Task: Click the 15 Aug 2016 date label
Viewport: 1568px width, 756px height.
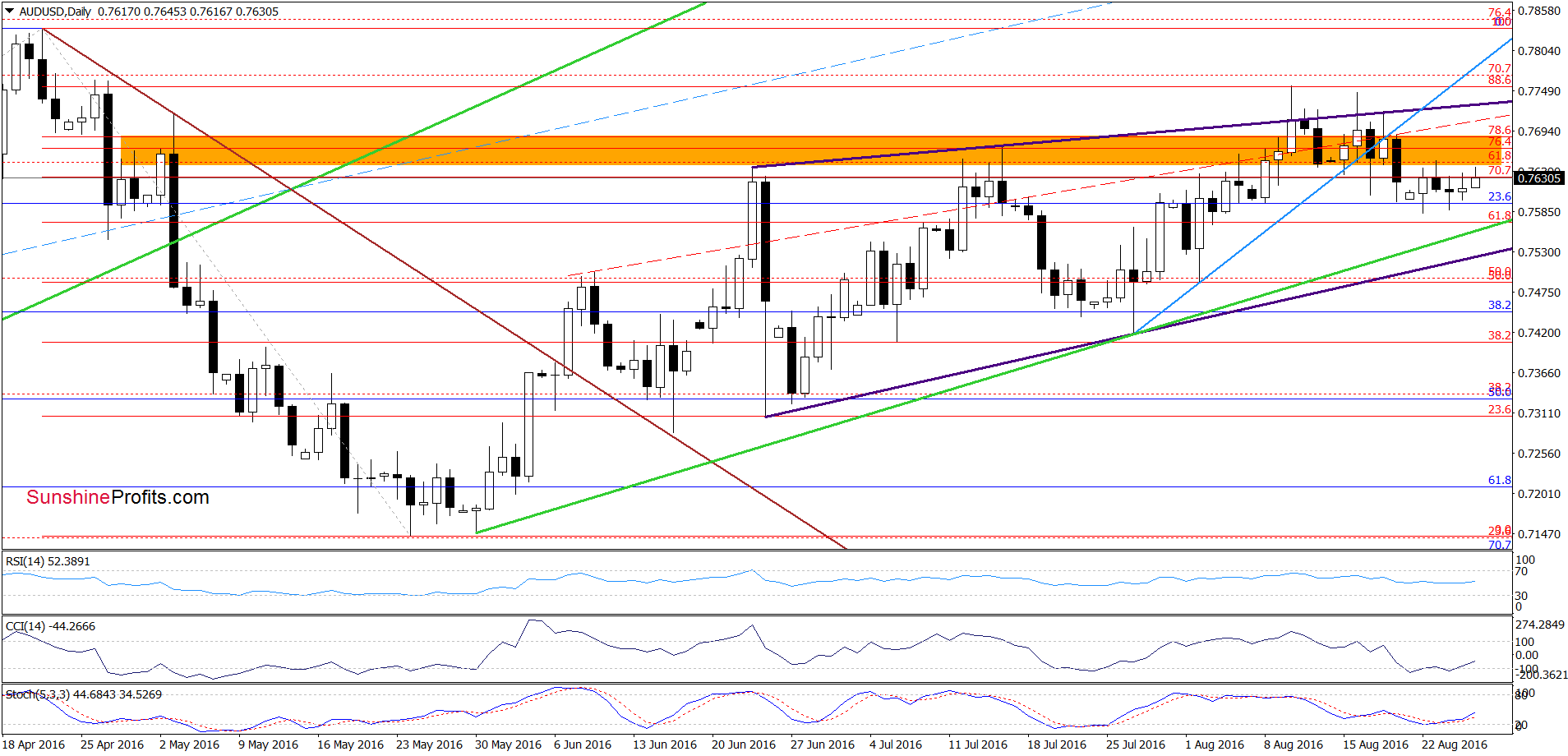Action: tap(1376, 744)
